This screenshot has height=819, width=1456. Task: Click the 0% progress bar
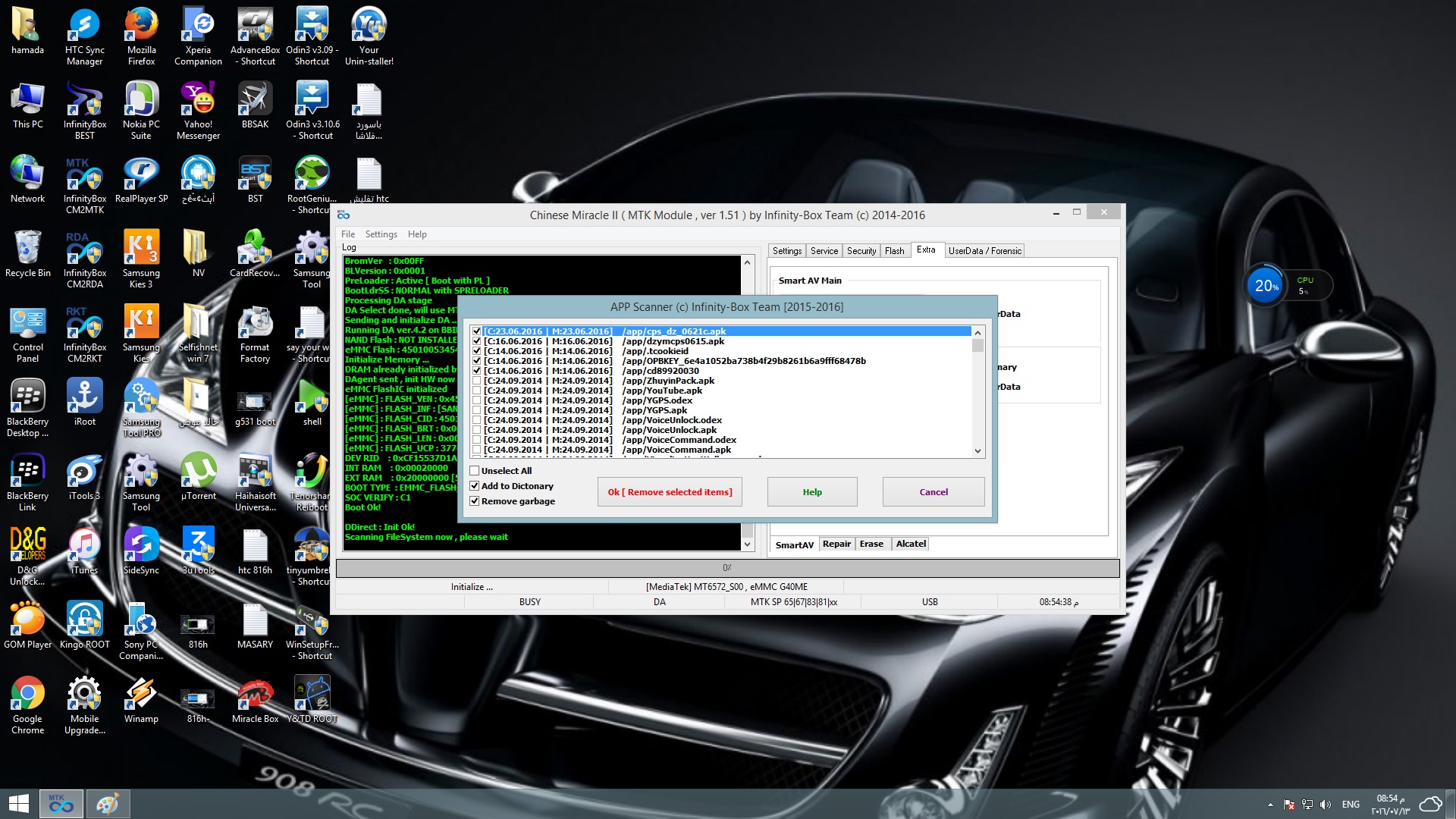coord(727,568)
